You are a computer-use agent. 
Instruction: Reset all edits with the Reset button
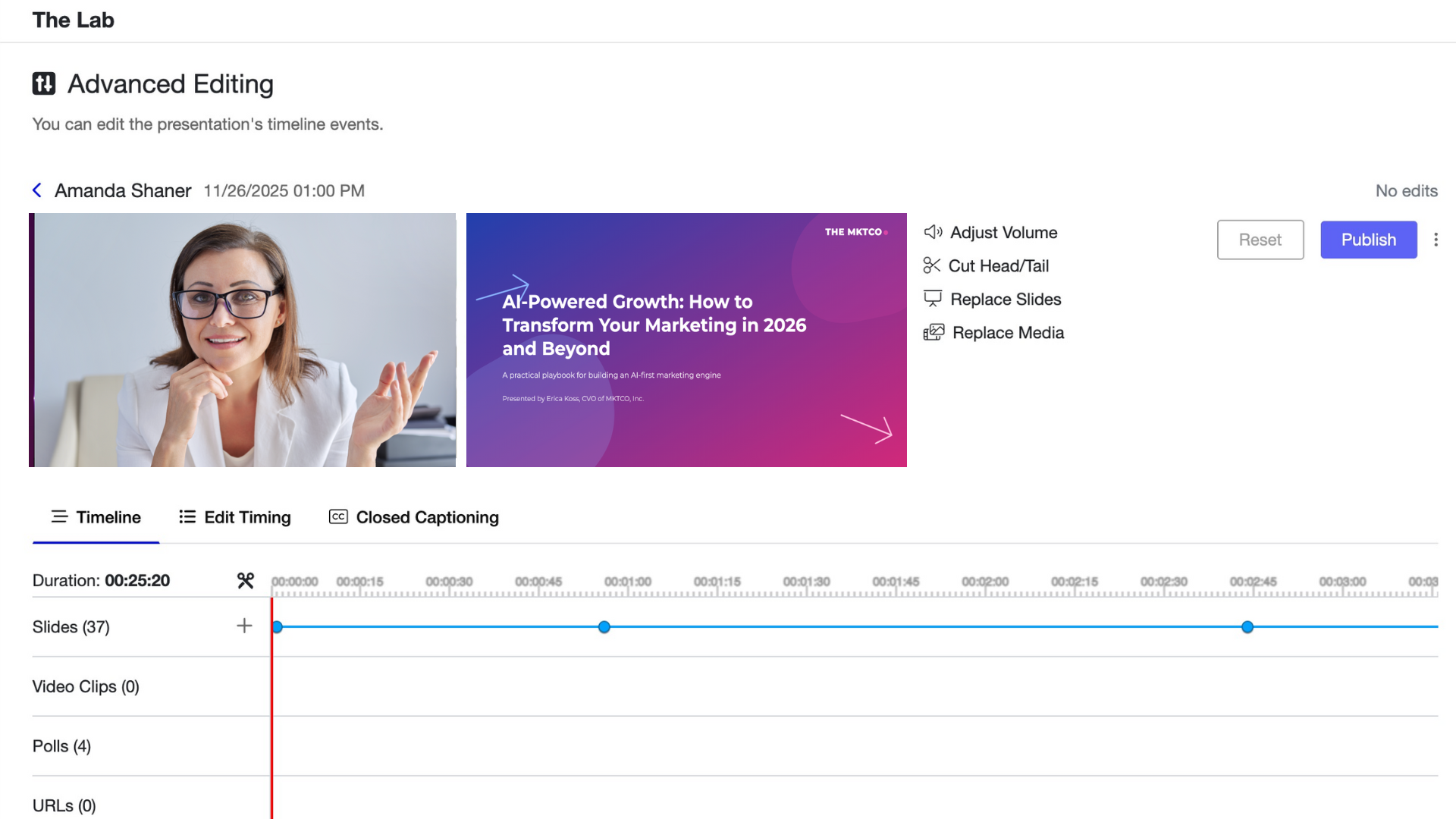(x=1260, y=240)
